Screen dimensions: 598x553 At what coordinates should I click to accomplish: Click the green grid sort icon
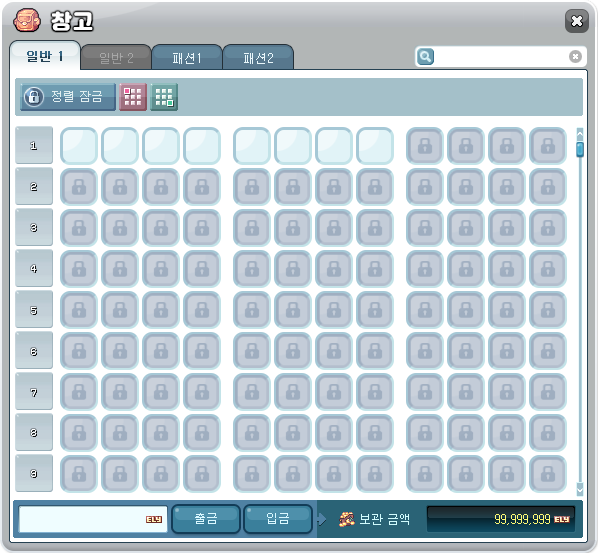(164, 97)
